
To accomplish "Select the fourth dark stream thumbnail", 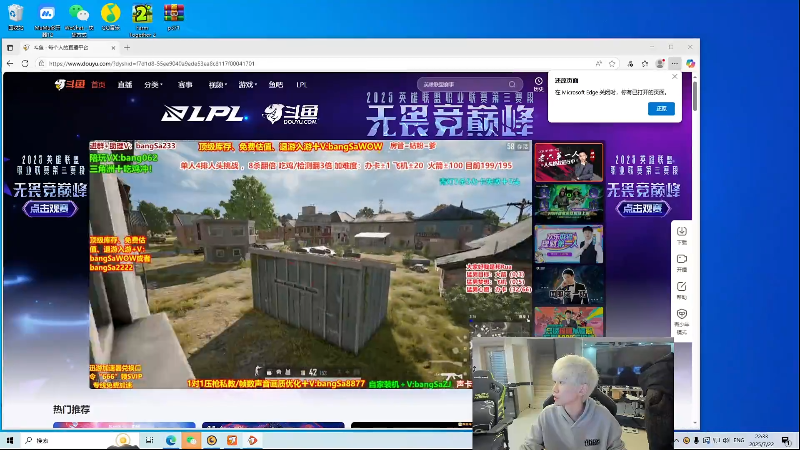I will pyautogui.click(x=568, y=285).
